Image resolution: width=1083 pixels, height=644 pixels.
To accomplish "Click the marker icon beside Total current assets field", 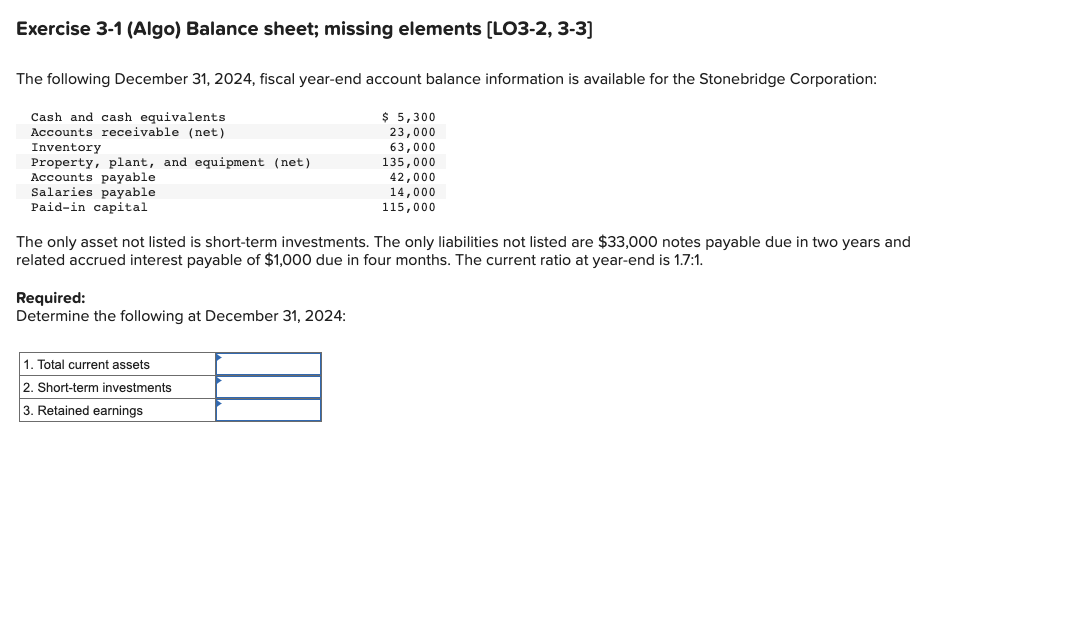I will (219, 358).
